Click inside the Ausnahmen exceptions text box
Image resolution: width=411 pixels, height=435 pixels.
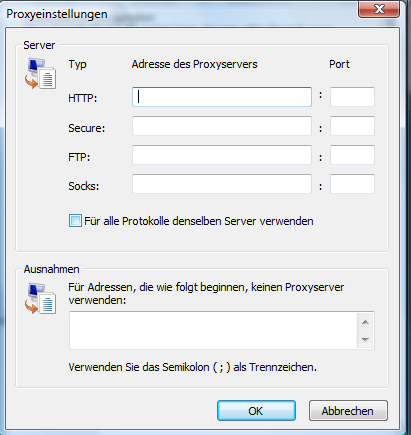click(213, 331)
